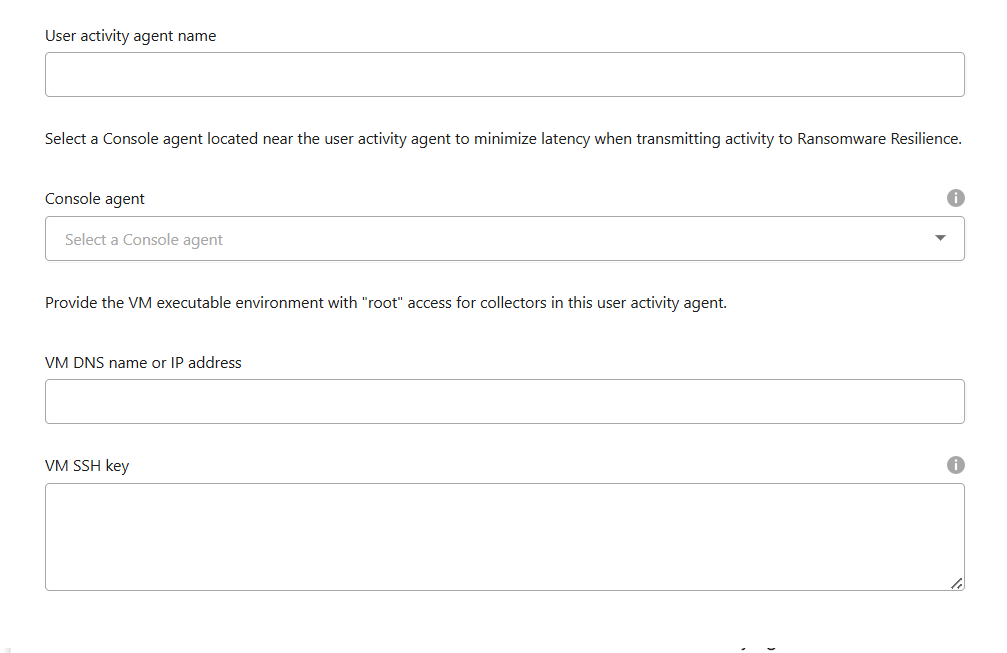Grab the VM SSH key textarea resize handle
The image size is (1007, 653).
click(x=957, y=583)
